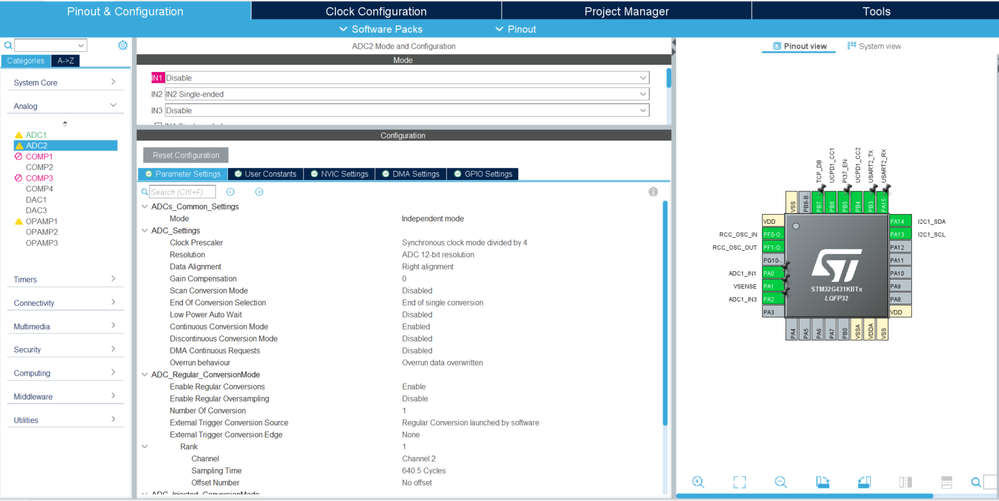Image resolution: width=999 pixels, height=501 pixels.
Task: Switch to Project Manager tab
Action: click(x=626, y=11)
